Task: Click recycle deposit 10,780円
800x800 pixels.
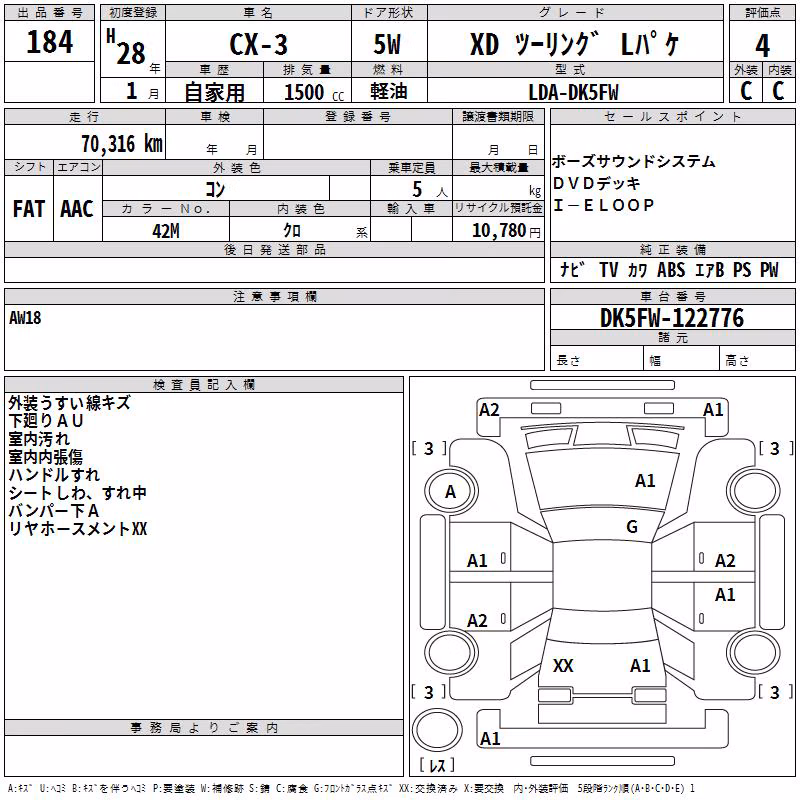Action: tap(506, 231)
